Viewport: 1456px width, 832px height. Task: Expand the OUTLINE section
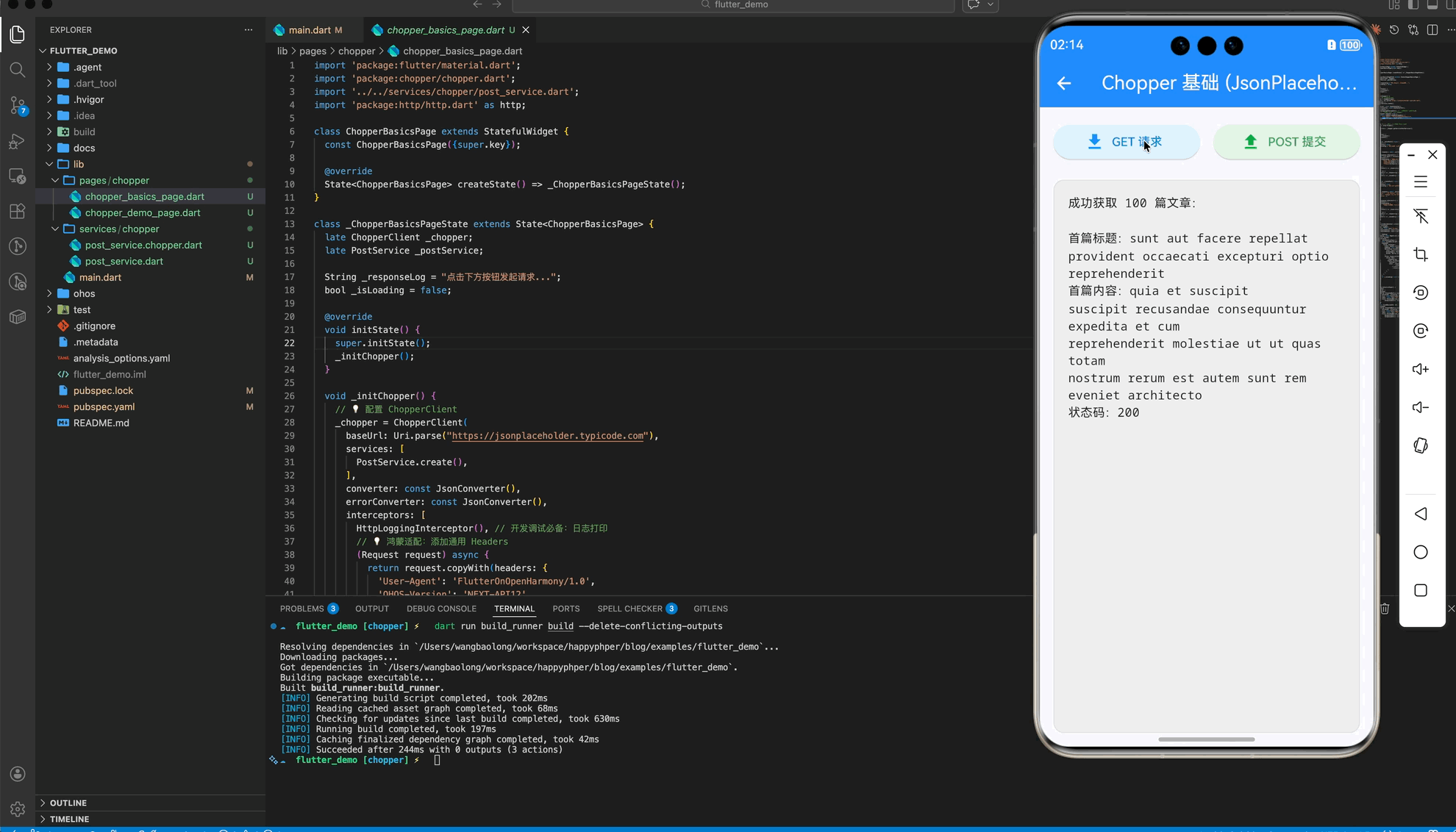click(68, 803)
